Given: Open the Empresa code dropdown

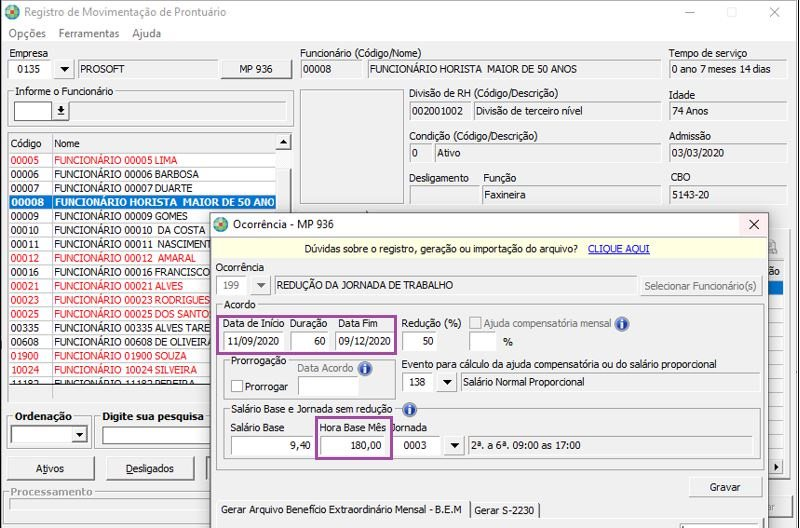Looking at the screenshot, I should (x=64, y=69).
